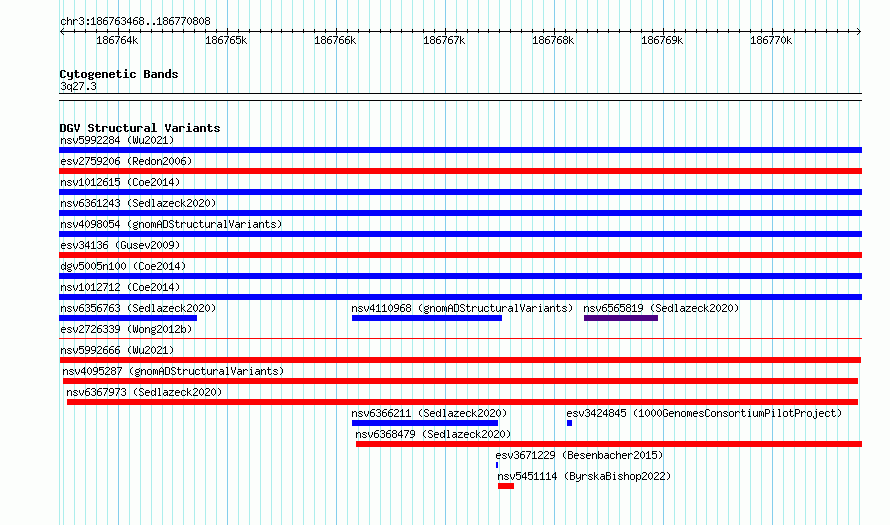Viewport: 890px width, 525px height.
Task: Click the blue bar under dgv5005n100
Action: (460, 276)
